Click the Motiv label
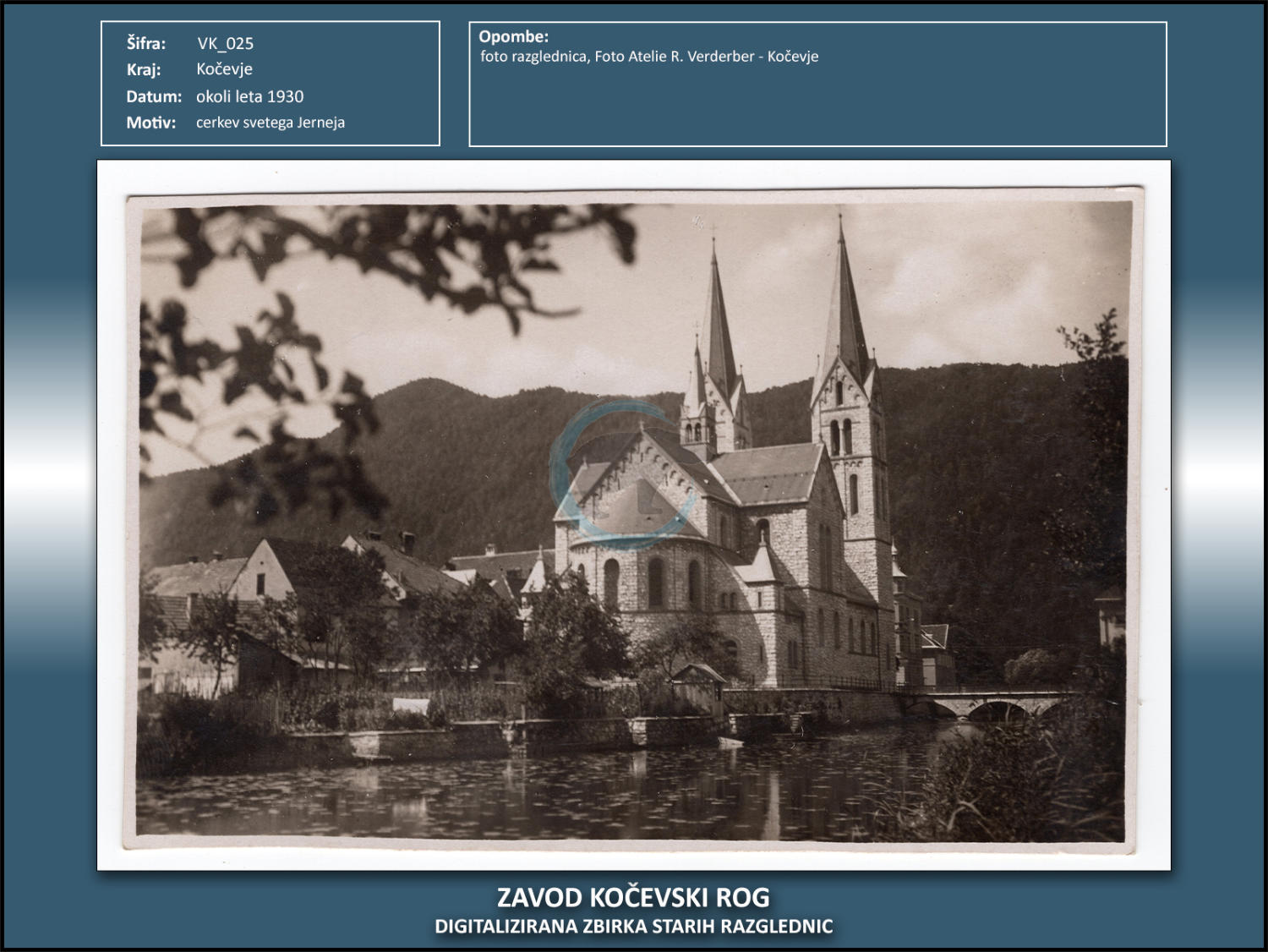Image resolution: width=1268 pixels, height=952 pixels. 151,123
